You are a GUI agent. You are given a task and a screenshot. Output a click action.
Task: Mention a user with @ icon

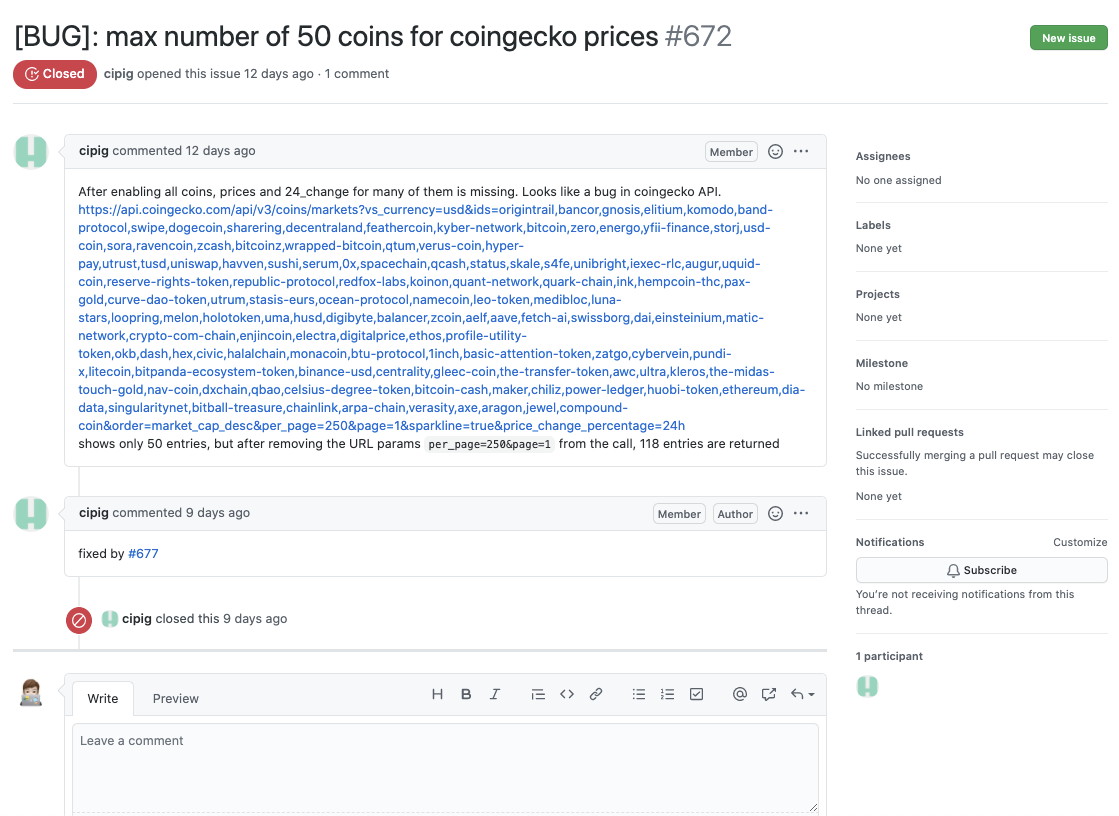(x=740, y=694)
